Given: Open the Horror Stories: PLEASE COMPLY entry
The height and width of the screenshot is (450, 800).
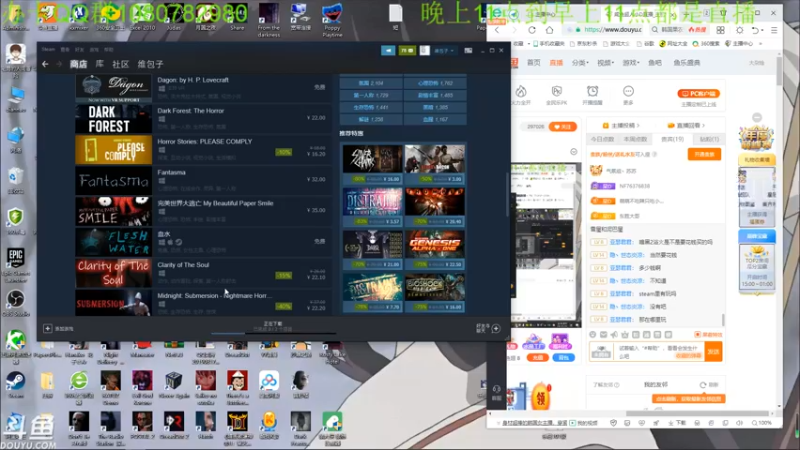Looking at the screenshot, I should (202, 149).
